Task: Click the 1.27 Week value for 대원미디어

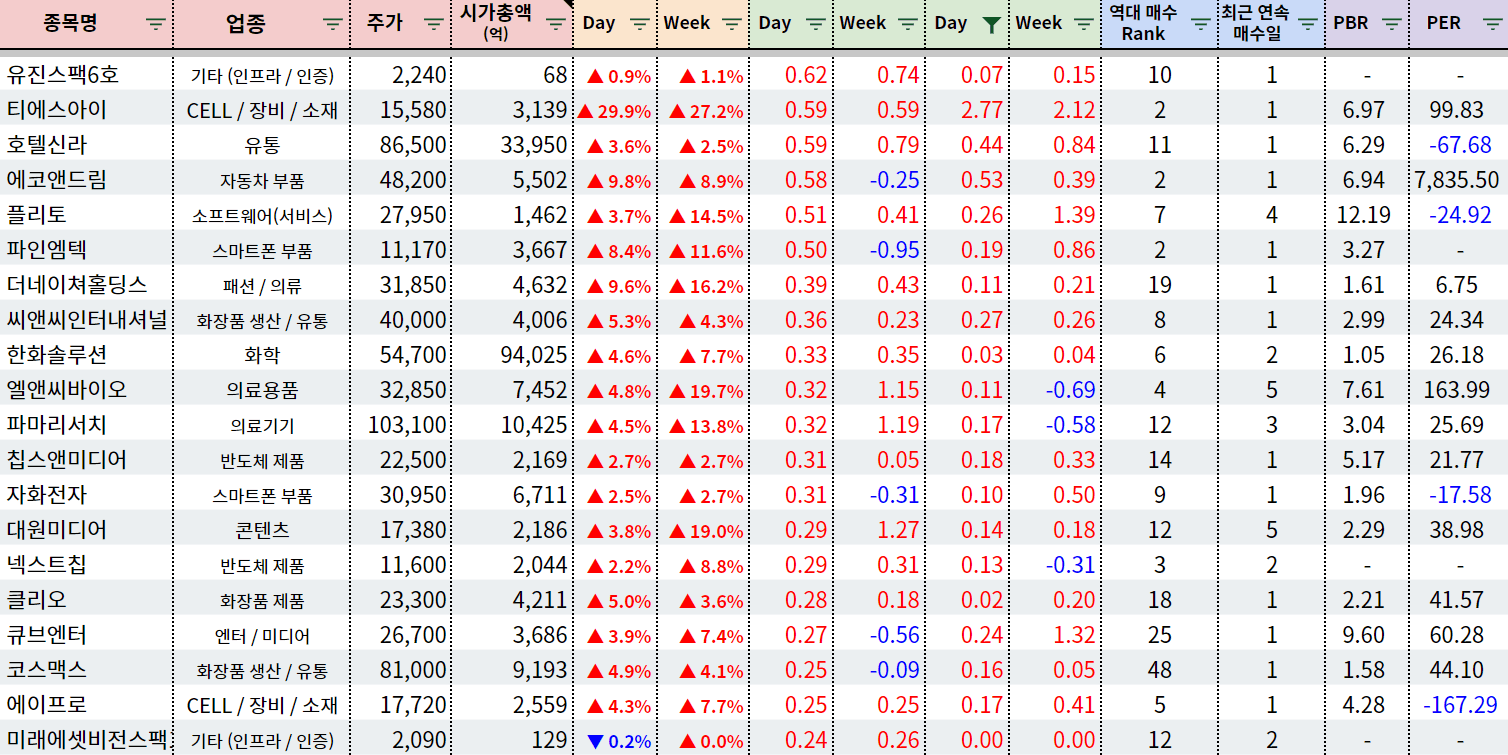Action: pyautogui.click(x=880, y=530)
